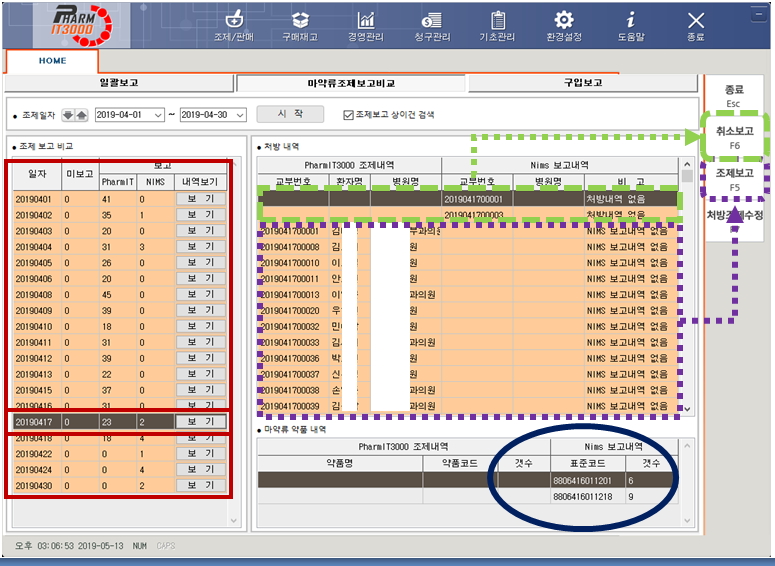The width and height of the screenshot is (775, 566).
Task: Click the up arrow date stepper icon
Action: coord(82,115)
